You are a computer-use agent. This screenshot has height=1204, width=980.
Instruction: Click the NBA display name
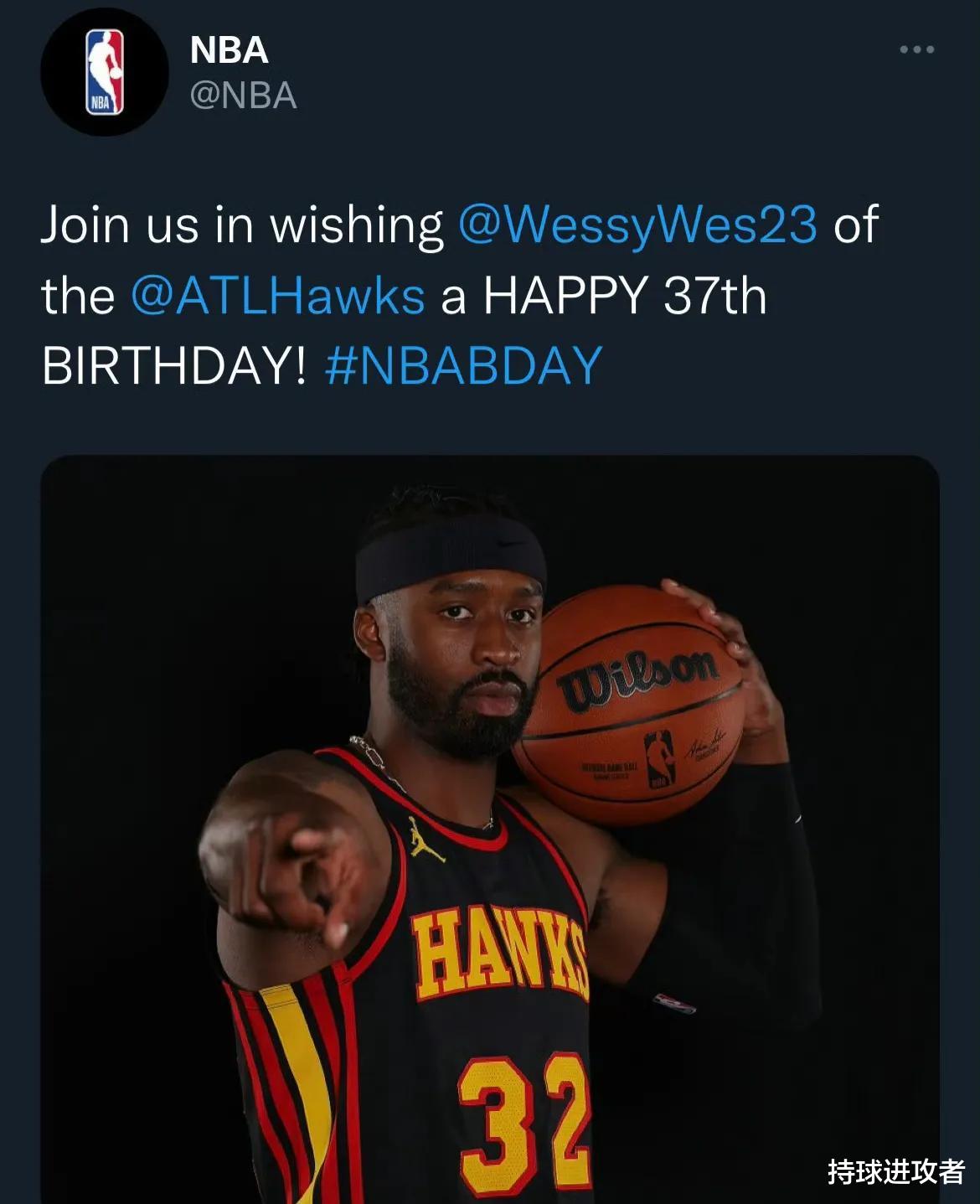pyautogui.click(x=229, y=50)
